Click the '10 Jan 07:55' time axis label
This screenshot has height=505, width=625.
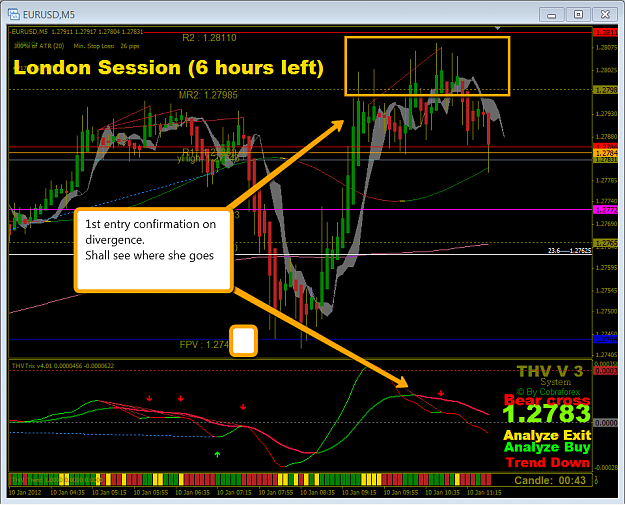pyautogui.click(x=276, y=493)
